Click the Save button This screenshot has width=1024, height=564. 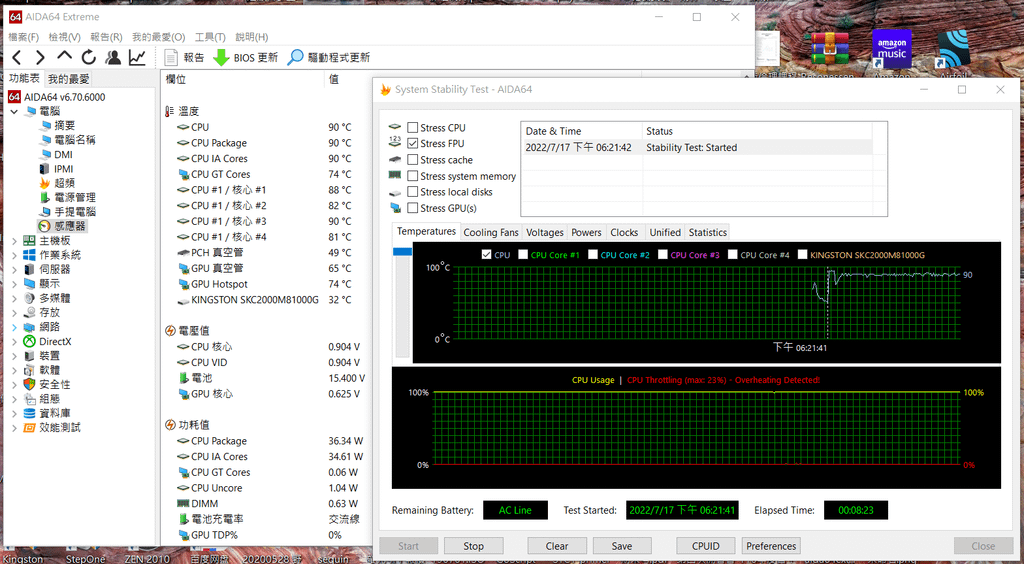tap(622, 546)
